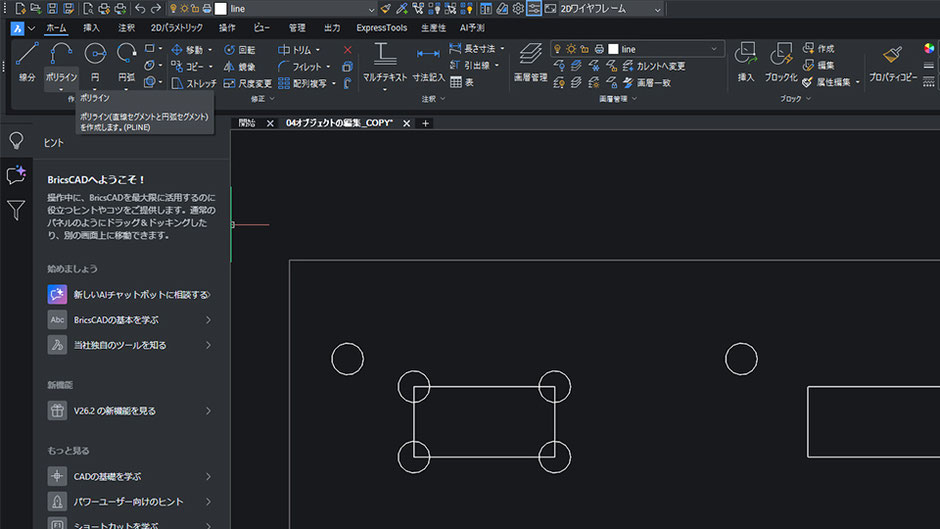Select the ポリライン (Polyline) tool

pyautogui.click(x=61, y=61)
